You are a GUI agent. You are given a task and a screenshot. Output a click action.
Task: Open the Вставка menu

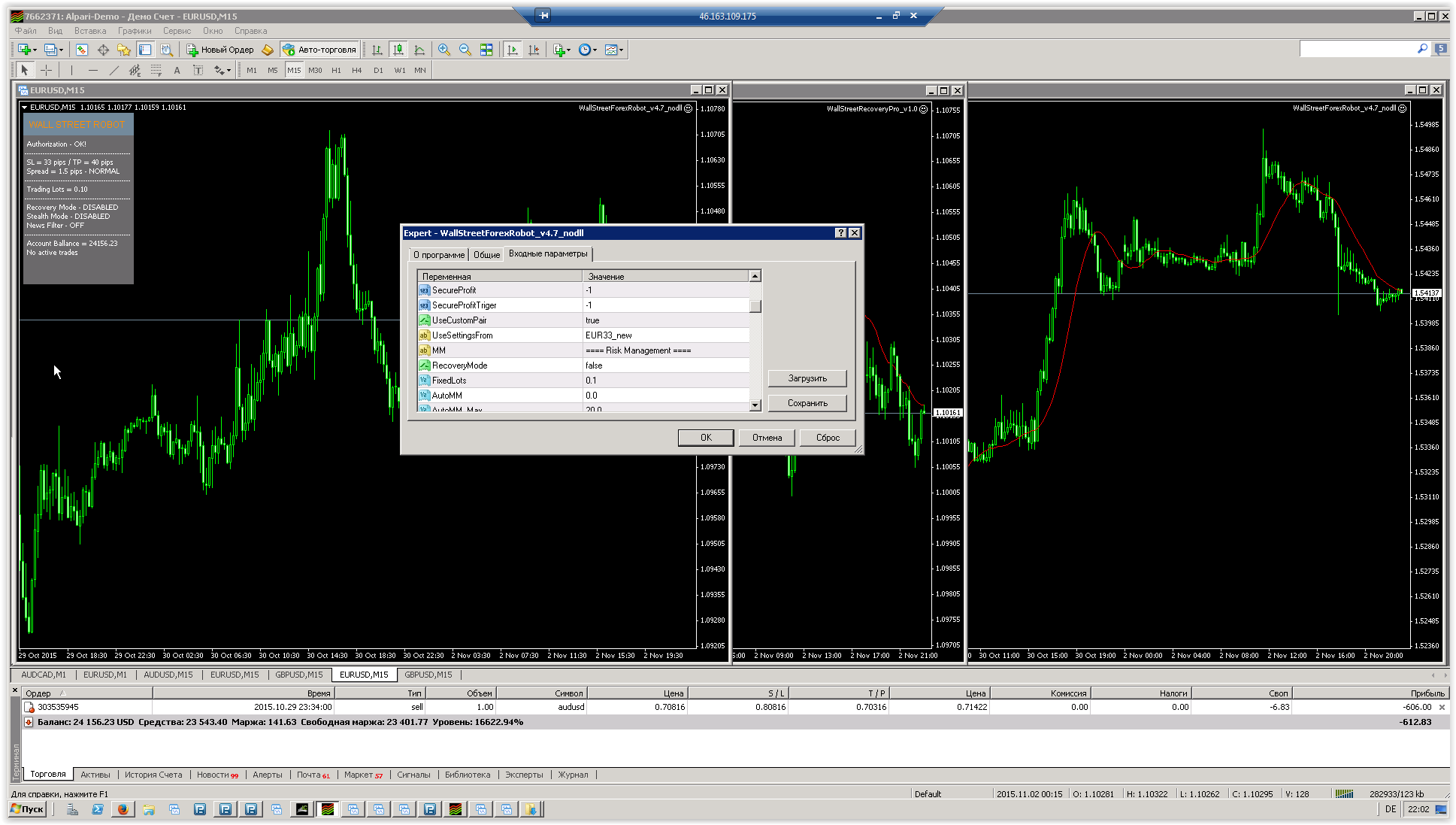(90, 31)
